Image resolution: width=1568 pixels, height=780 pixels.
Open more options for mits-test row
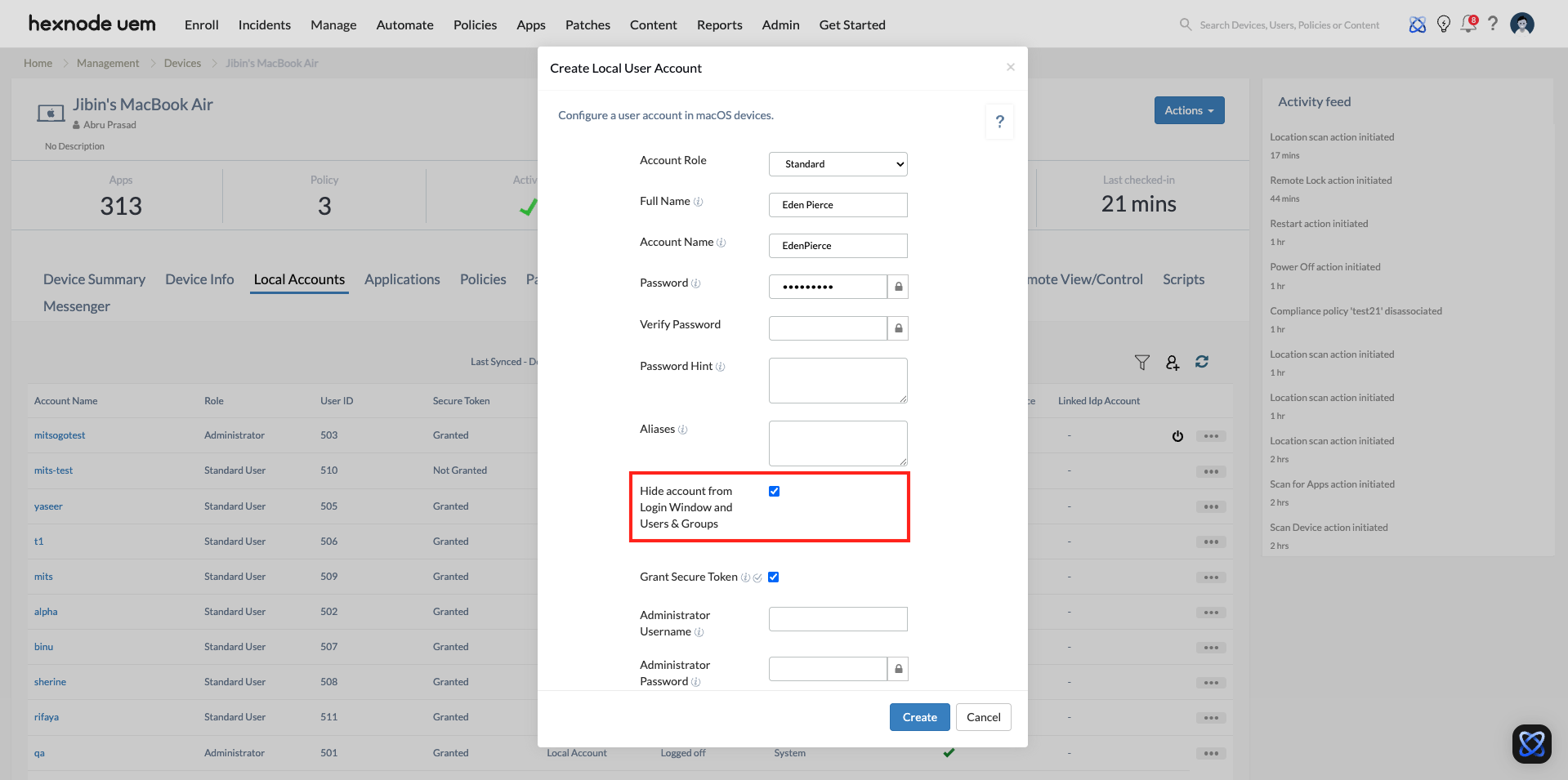(x=1210, y=471)
